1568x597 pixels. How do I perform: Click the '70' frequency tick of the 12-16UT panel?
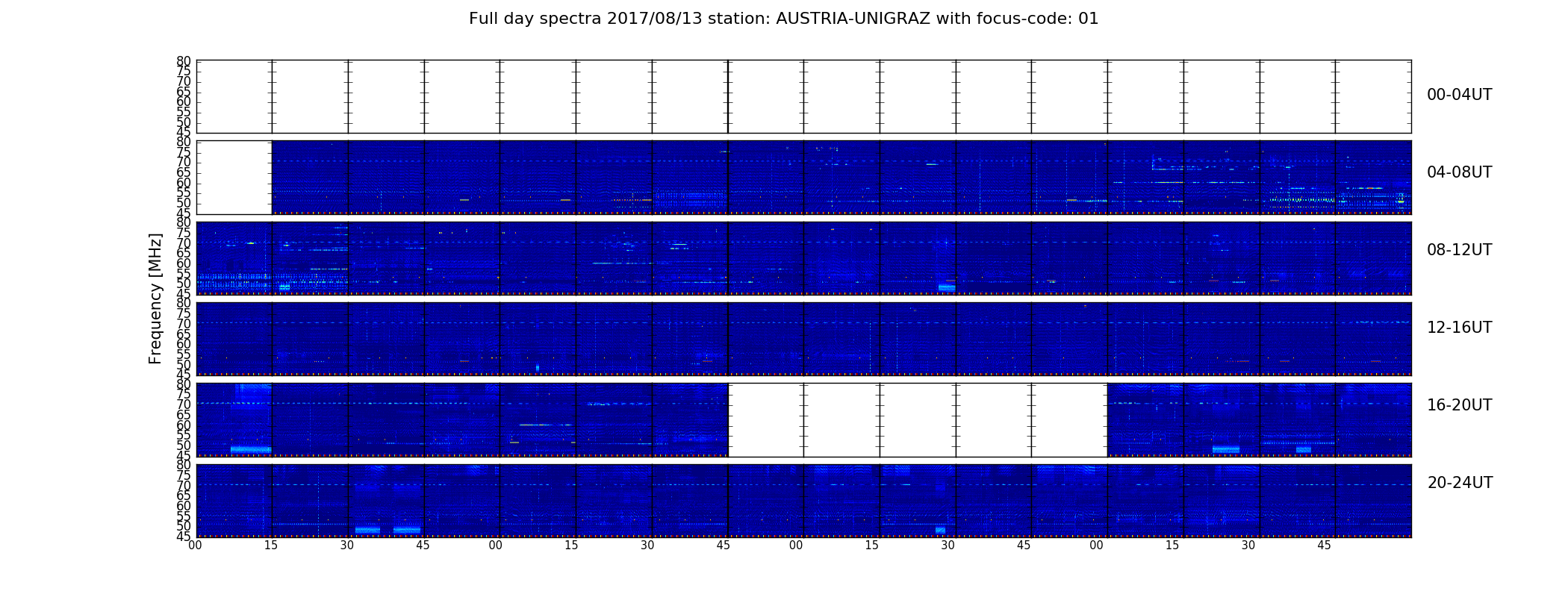(184, 324)
